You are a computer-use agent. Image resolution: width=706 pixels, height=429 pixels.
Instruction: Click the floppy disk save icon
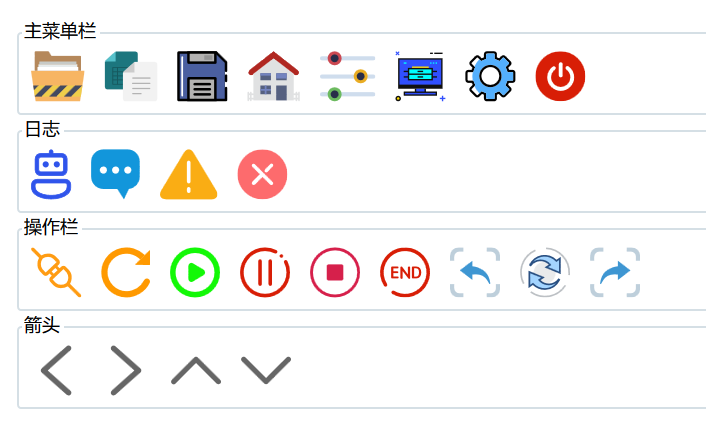[x=202, y=76]
